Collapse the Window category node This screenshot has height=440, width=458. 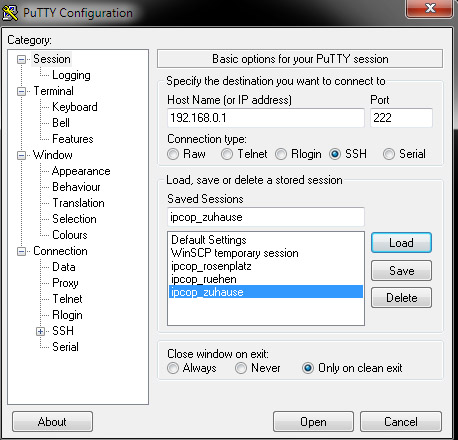21,155
